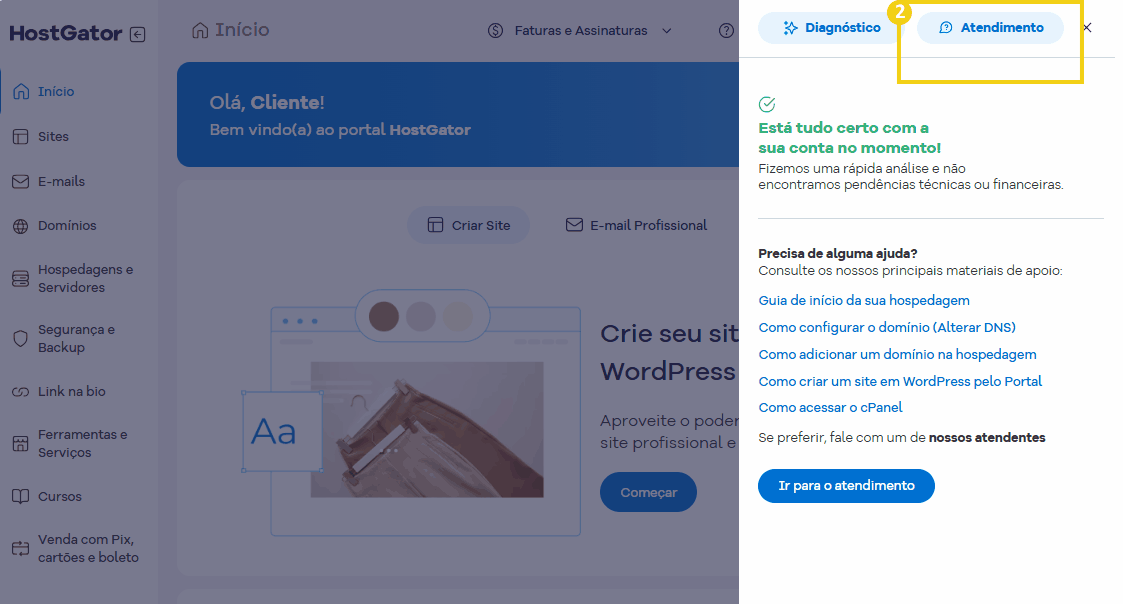Click the Sites layout icon
The width and height of the screenshot is (1123, 604).
tap(21, 137)
